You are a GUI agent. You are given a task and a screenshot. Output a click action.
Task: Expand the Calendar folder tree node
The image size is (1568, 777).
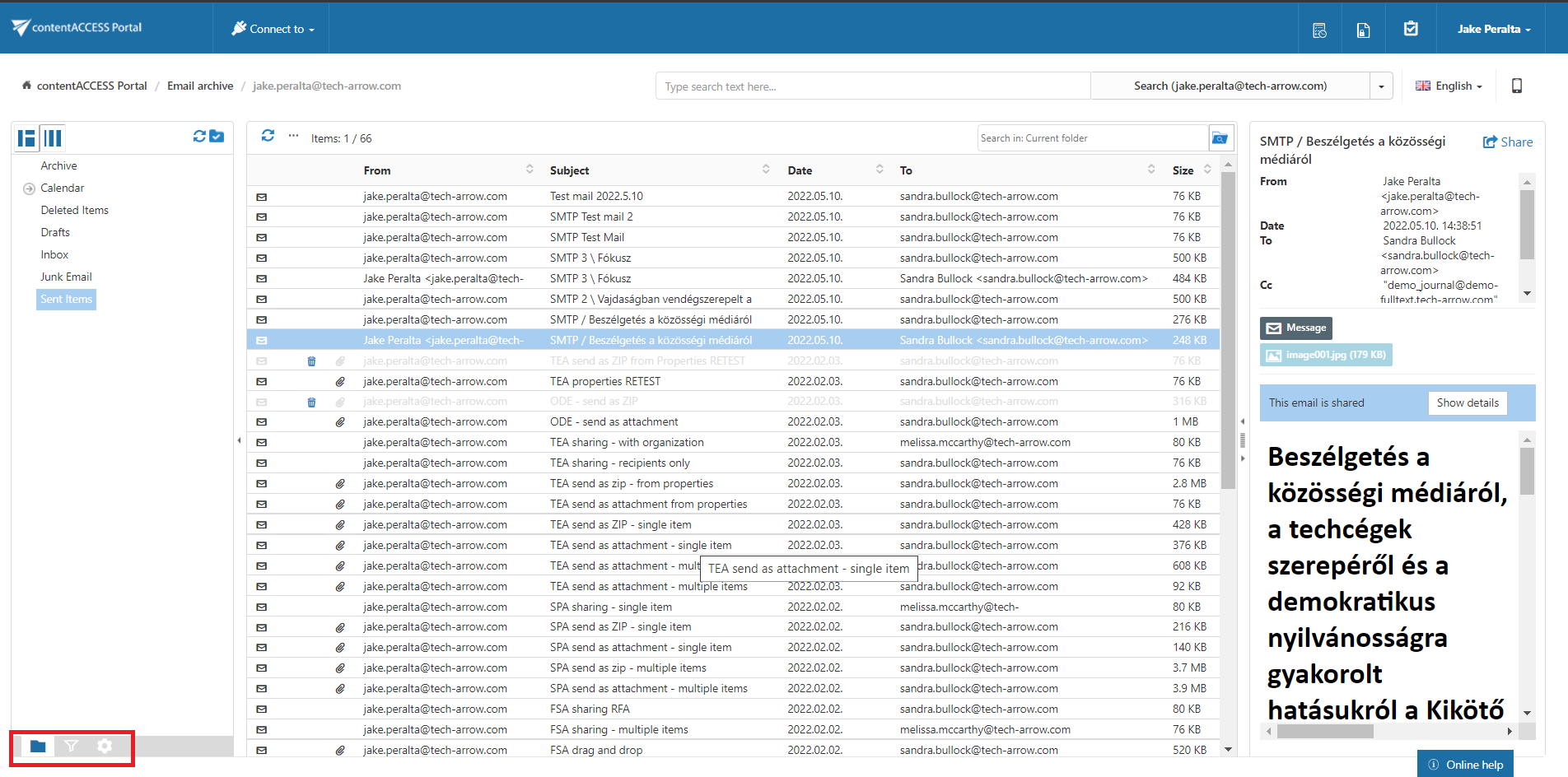[29, 188]
